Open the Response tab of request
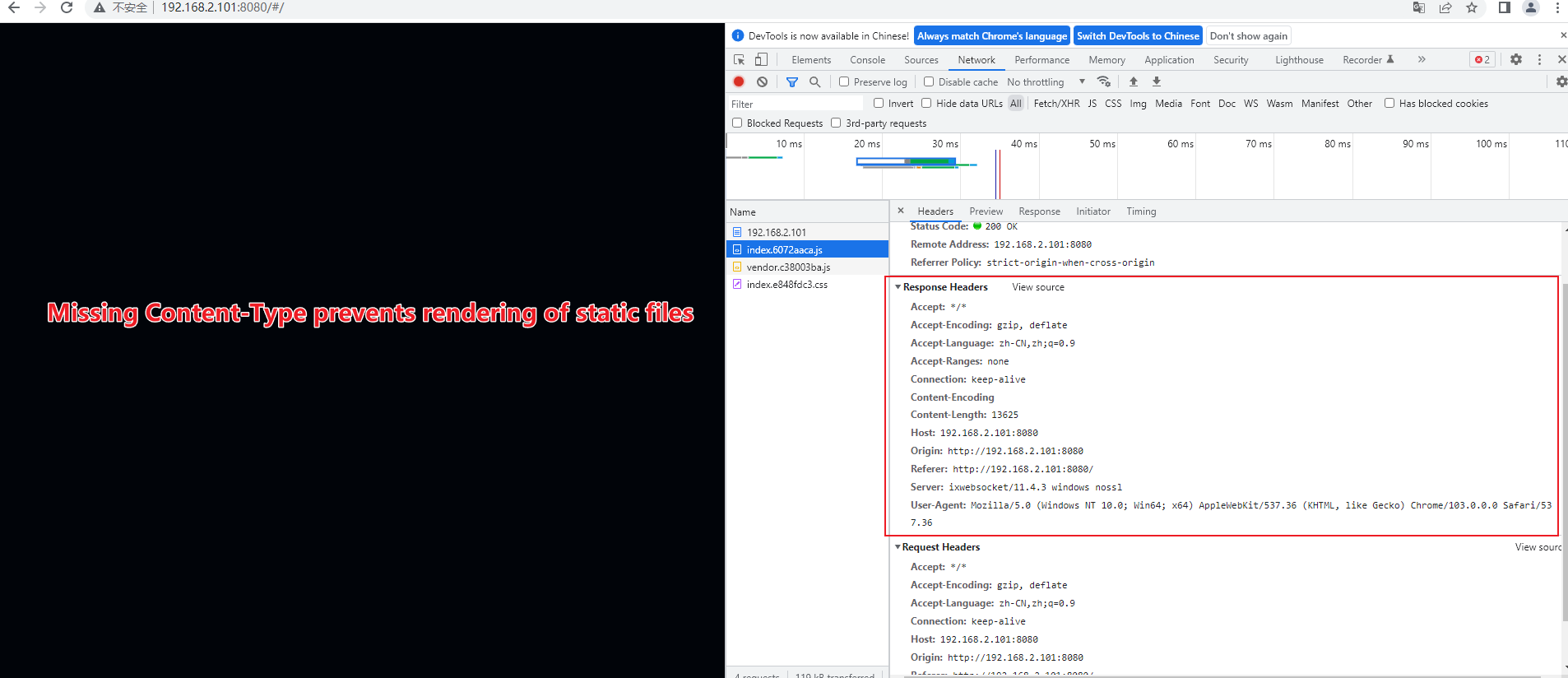 tap(1040, 211)
